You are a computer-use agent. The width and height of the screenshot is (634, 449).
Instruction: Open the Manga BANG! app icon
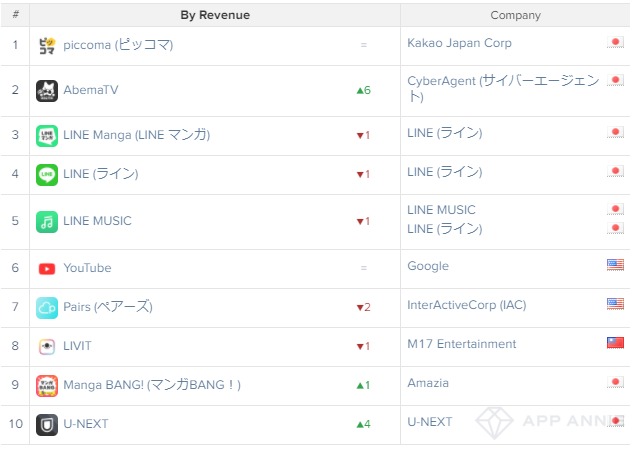pos(46,385)
